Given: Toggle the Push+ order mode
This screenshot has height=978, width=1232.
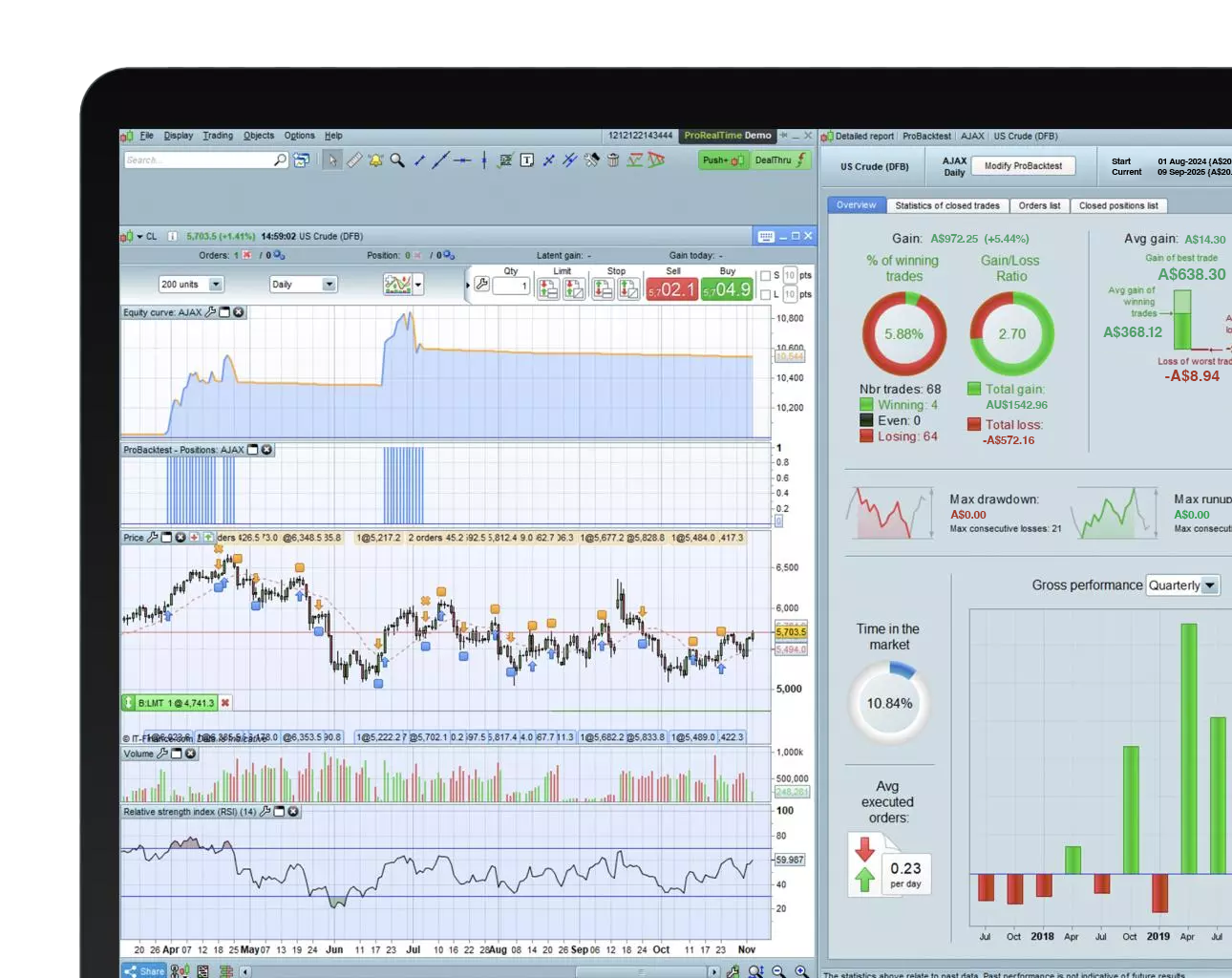Looking at the screenshot, I should 722,159.
